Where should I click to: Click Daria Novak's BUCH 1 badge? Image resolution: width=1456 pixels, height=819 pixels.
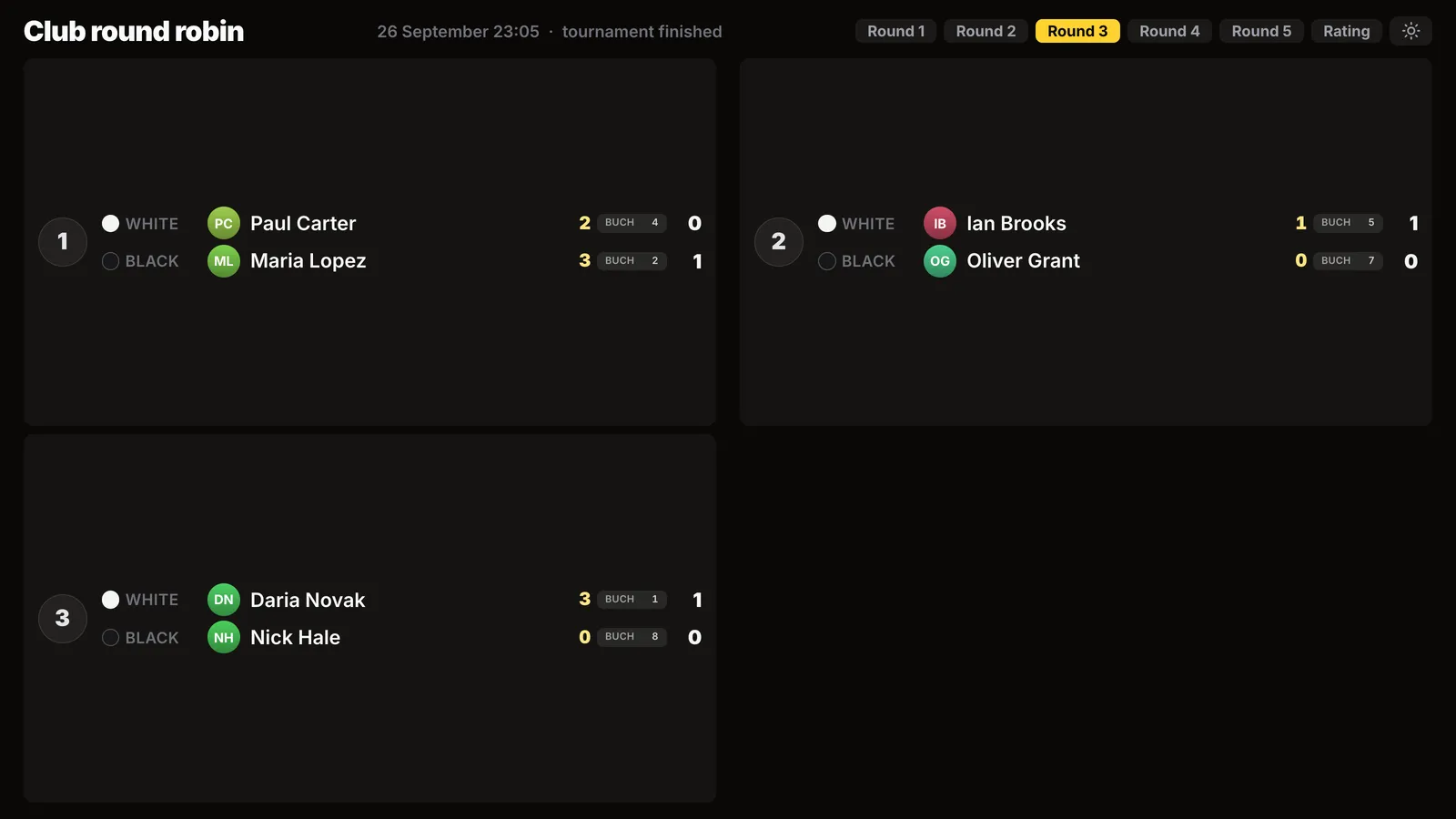point(632,600)
